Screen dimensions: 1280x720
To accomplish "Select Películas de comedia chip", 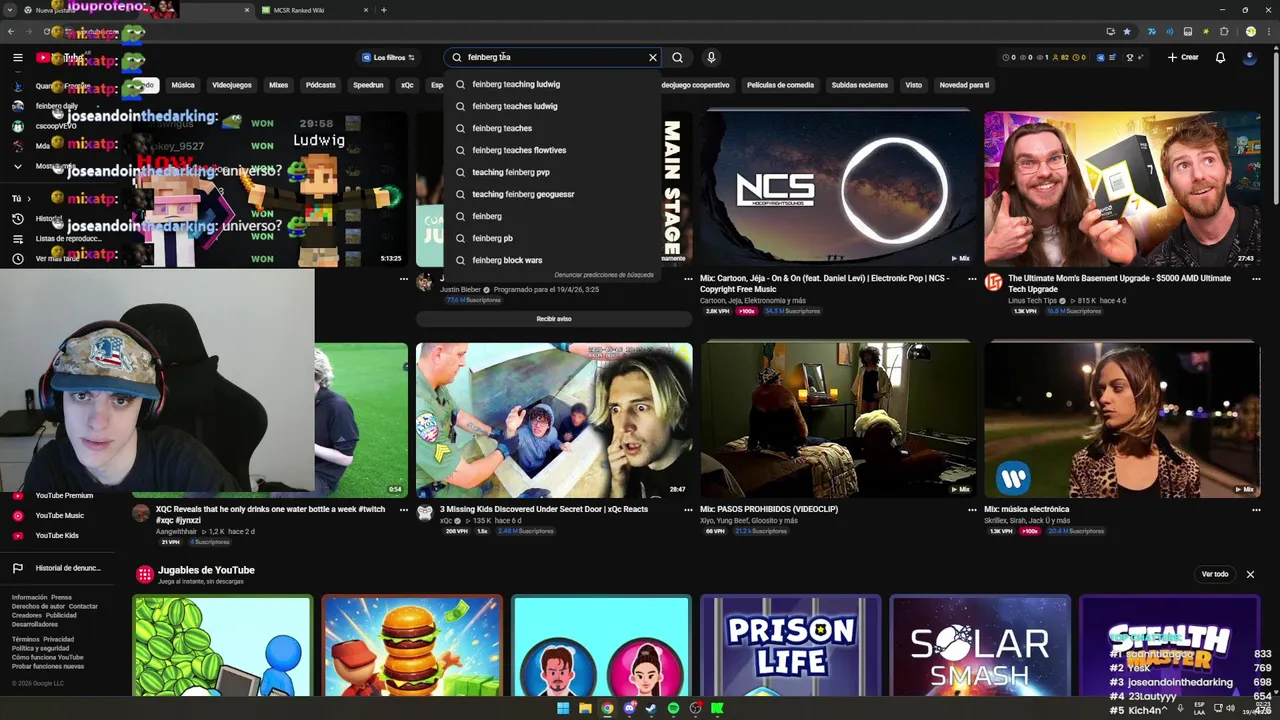I will (x=780, y=85).
